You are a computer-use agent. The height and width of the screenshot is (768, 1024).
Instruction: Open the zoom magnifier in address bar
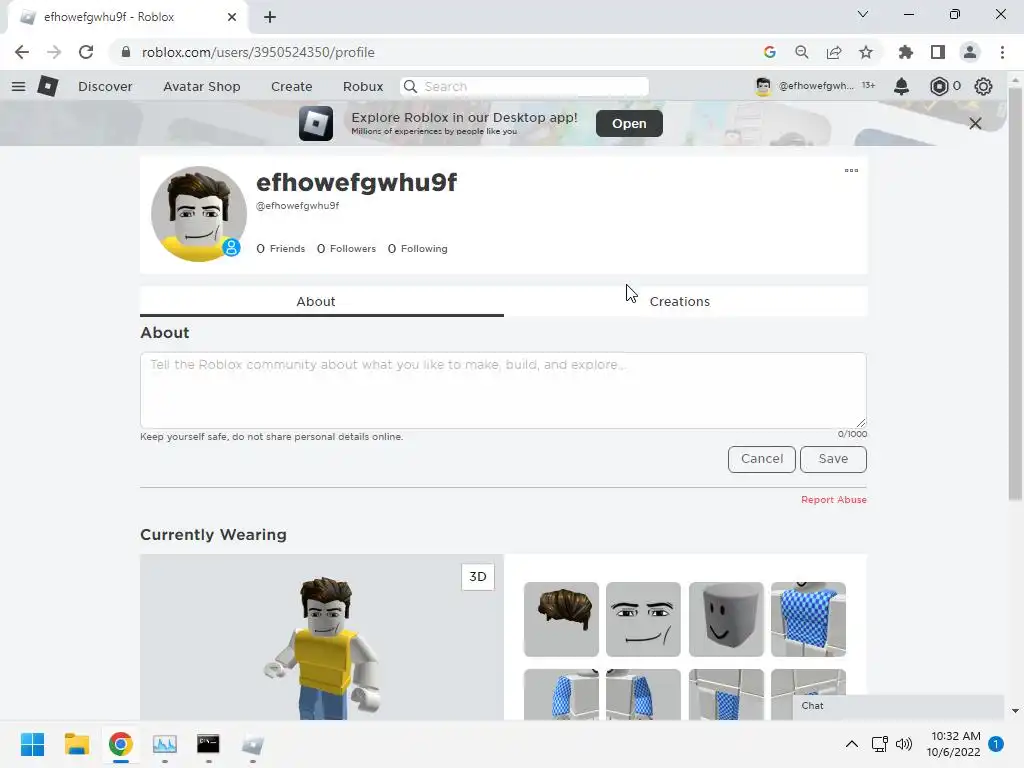802,52
